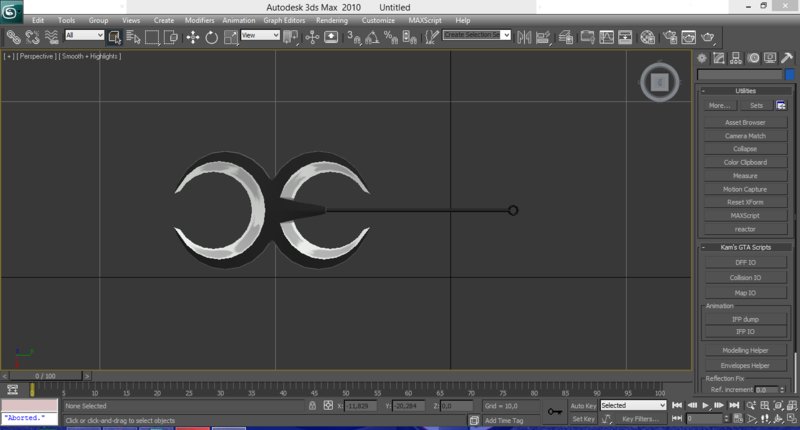Click the More... utilities button

(719, 106)
